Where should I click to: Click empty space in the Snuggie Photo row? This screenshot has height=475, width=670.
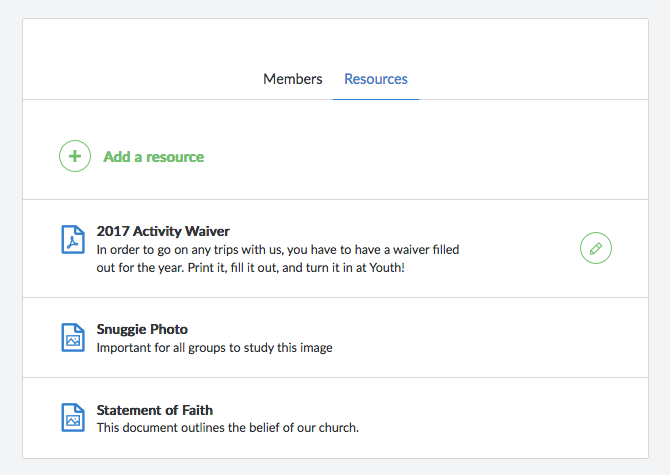tap(500, 338)
